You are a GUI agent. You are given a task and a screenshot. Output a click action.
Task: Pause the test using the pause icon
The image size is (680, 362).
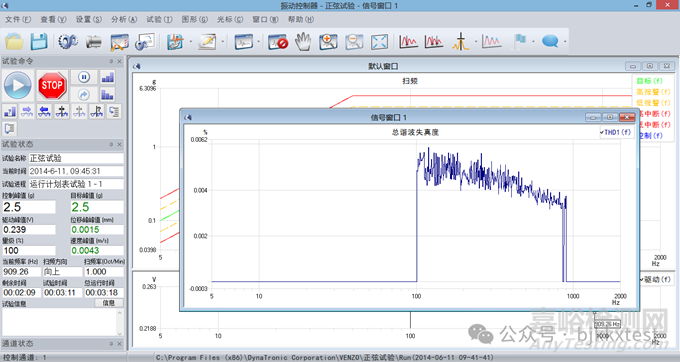coord(84,78)
